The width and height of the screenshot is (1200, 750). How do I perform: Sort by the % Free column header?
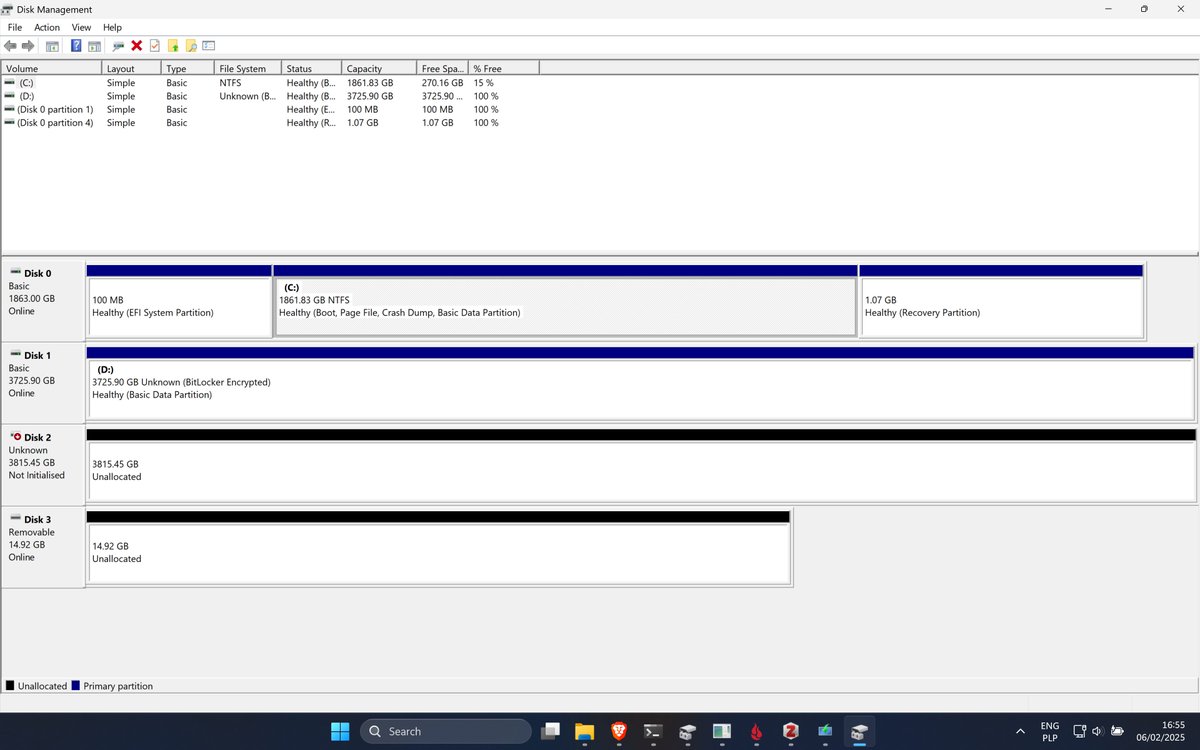point(503,69)
